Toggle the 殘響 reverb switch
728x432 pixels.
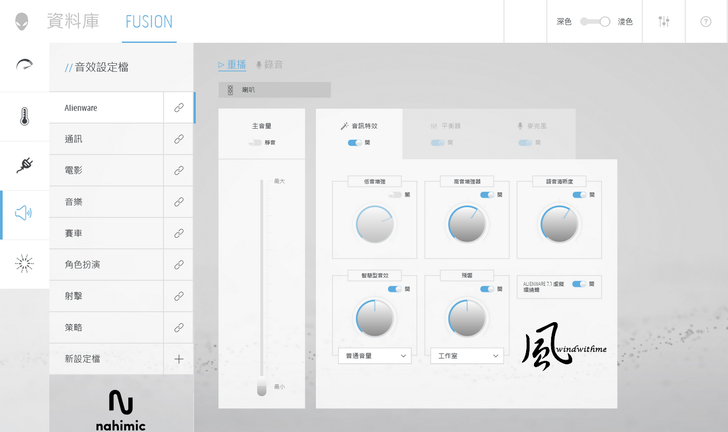point(487,289)
